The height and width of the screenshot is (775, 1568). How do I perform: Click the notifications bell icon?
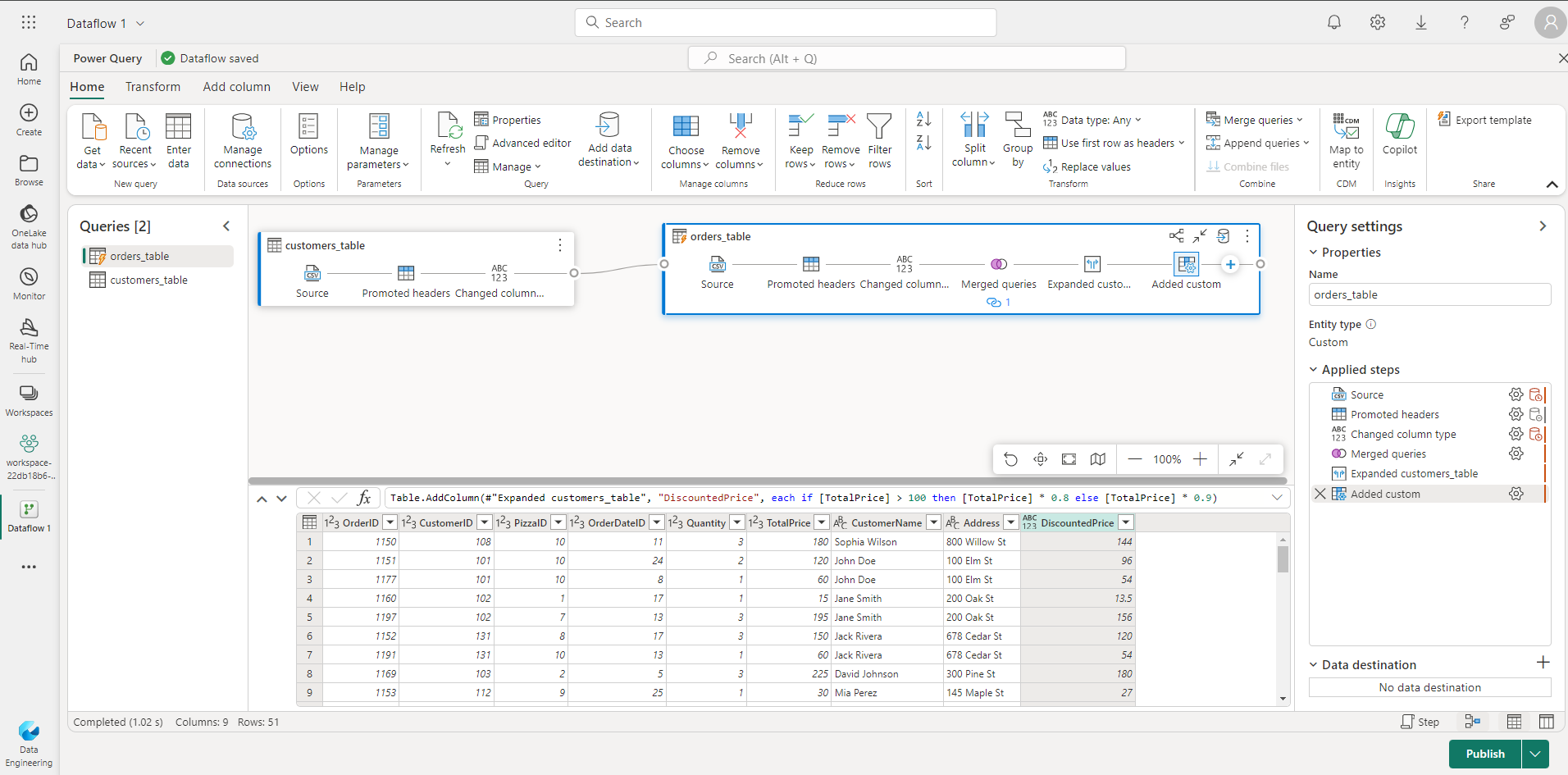click(x=1334, y=22)
